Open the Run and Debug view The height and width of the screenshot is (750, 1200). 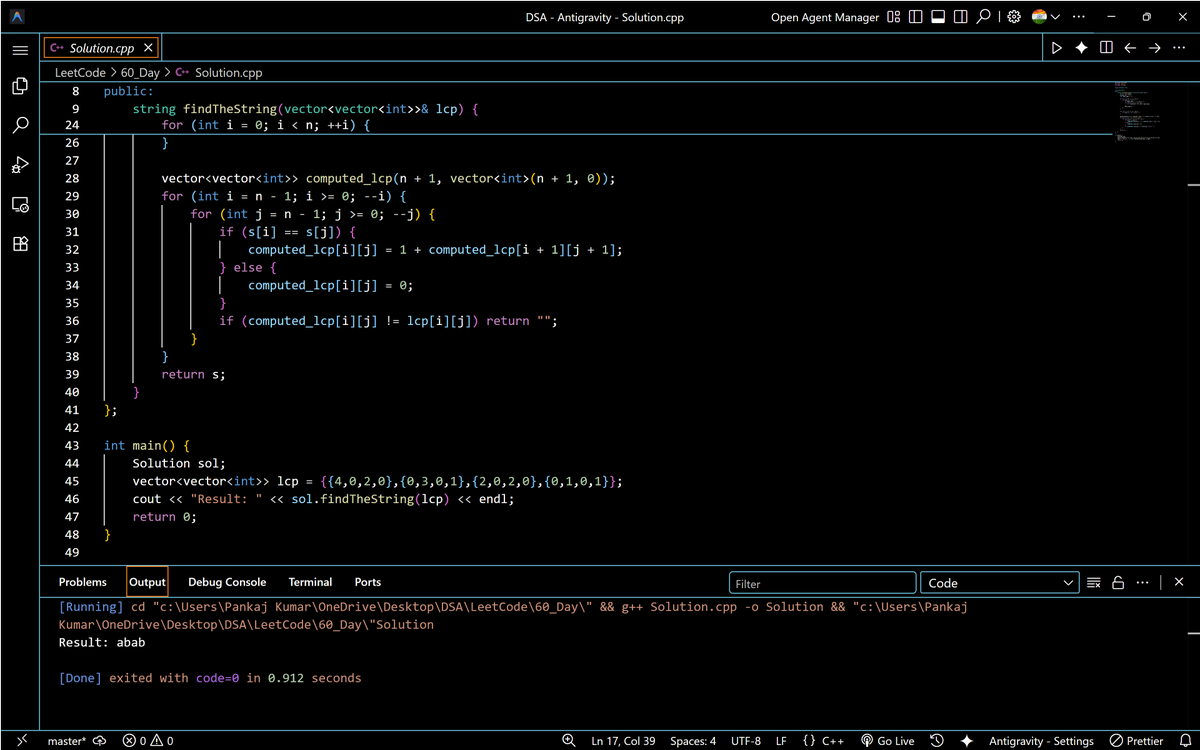point(20,165)
